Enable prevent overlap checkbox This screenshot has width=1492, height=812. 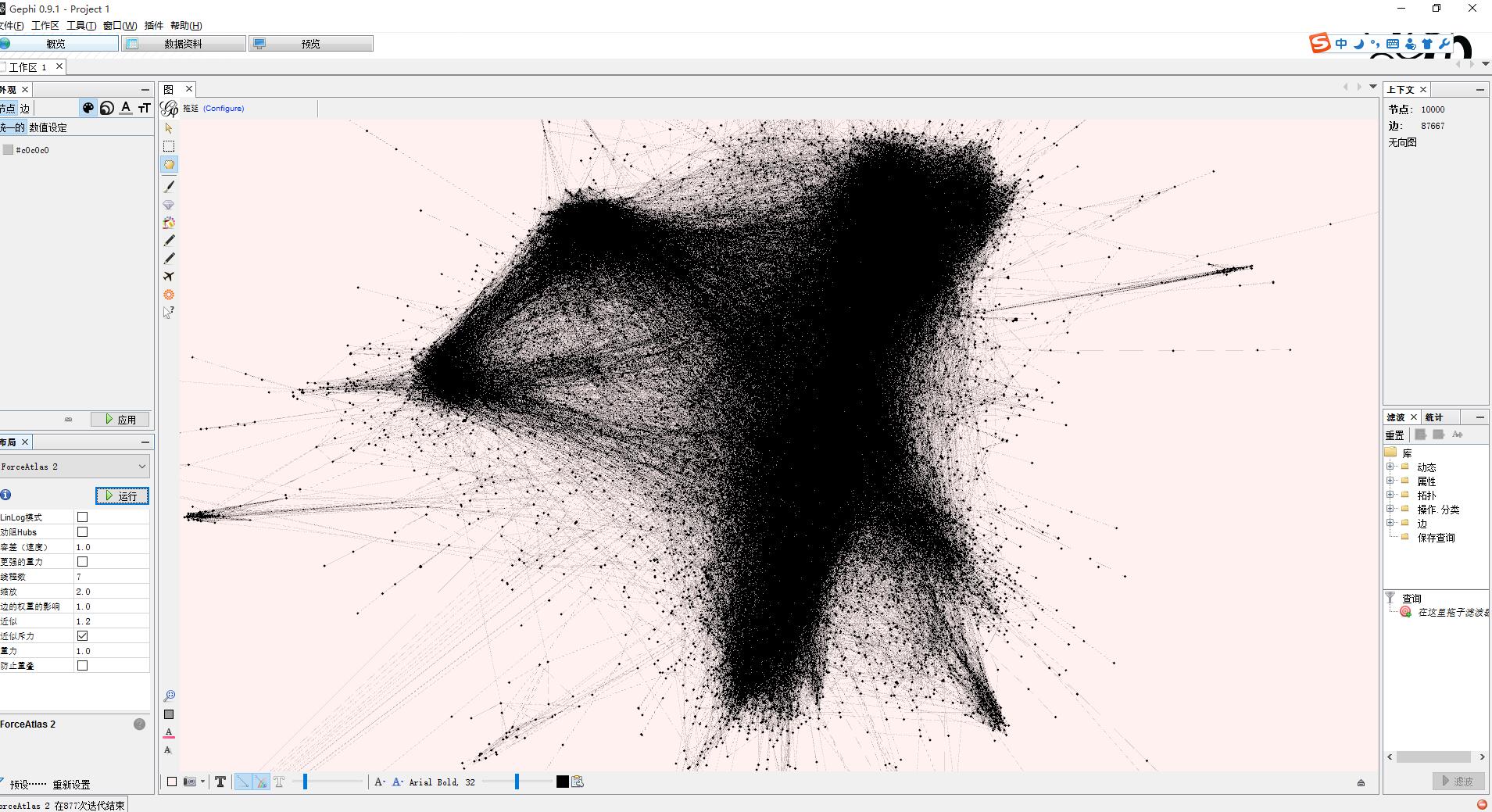(x=82, y=666)
